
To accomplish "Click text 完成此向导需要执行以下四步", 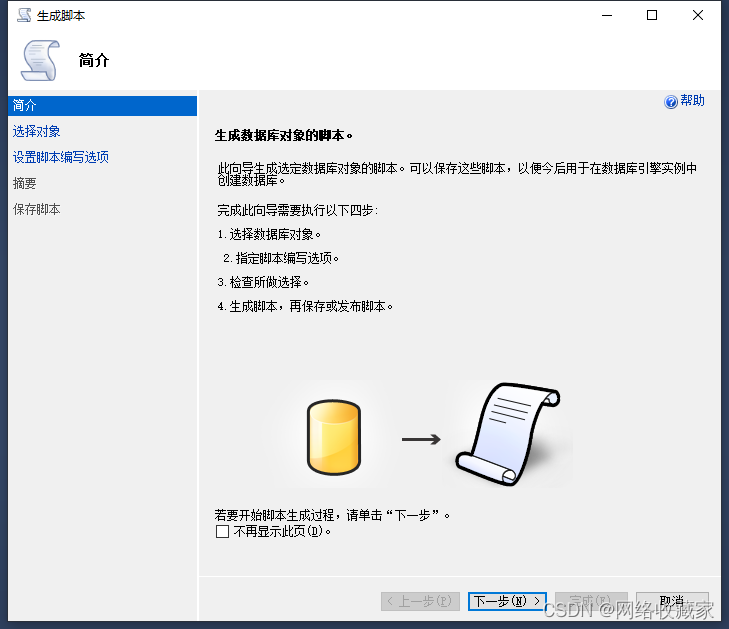I will 298,211.
